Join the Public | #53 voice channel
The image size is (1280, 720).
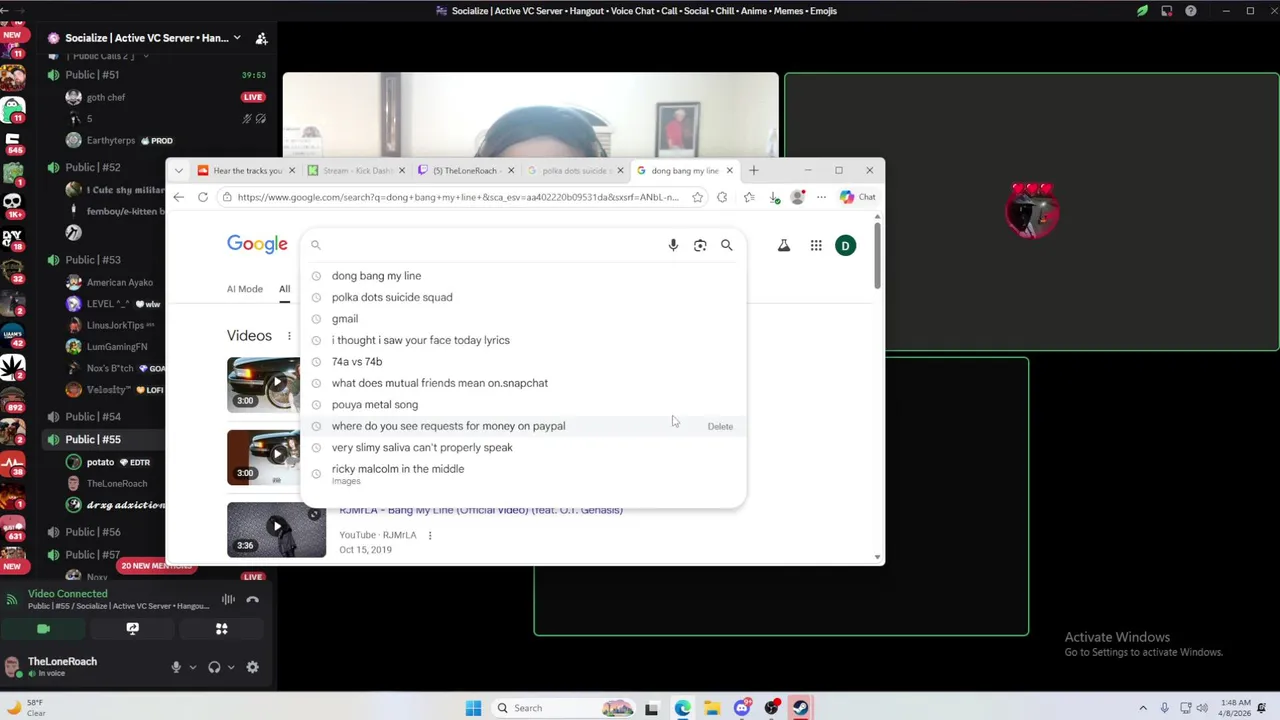[x=92, y=260]
